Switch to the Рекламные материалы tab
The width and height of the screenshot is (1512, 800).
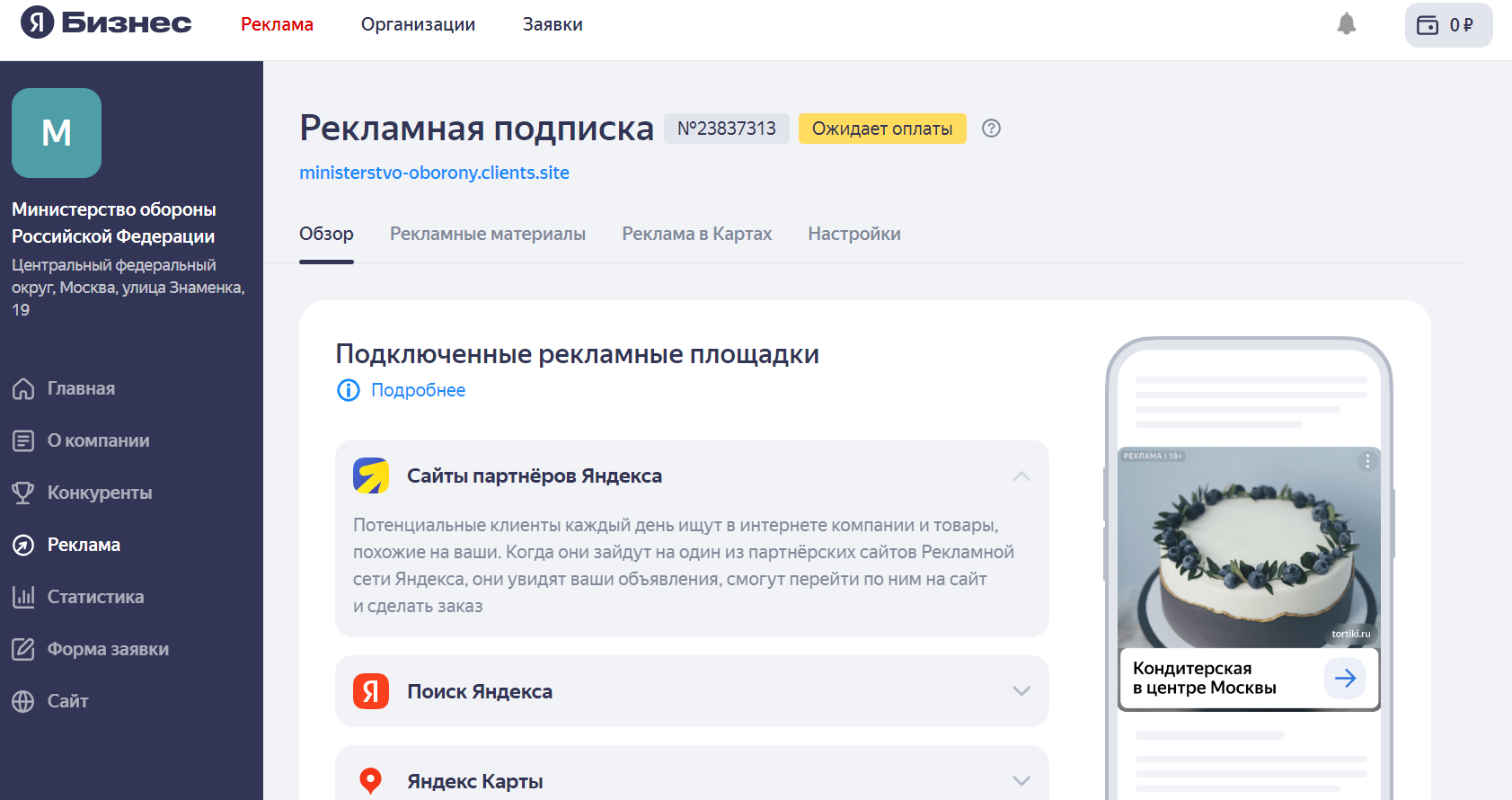[x=488, y=234]
